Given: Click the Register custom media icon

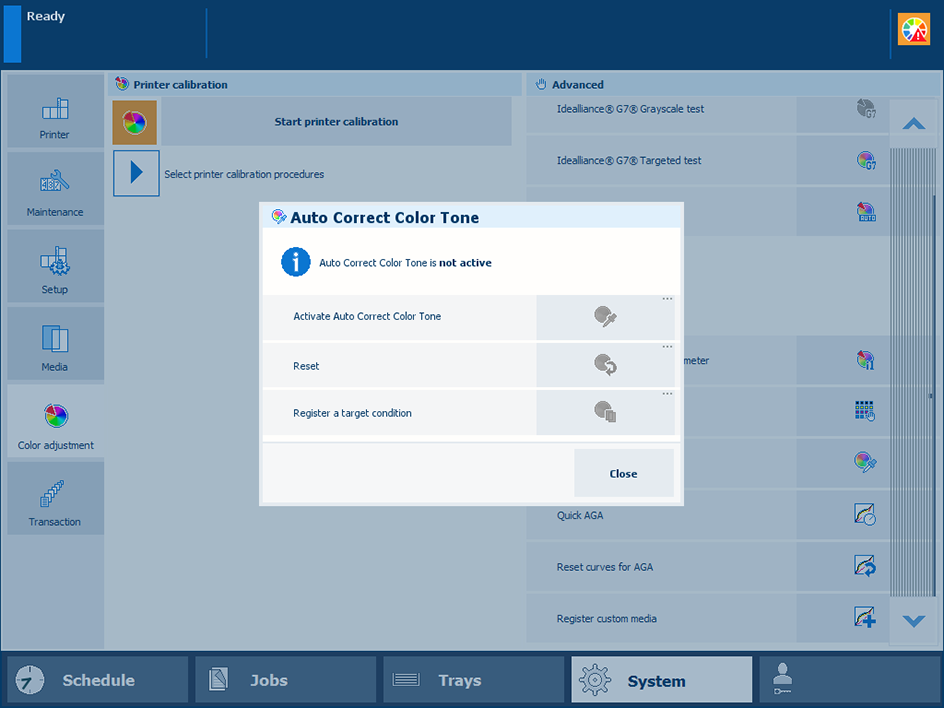Looking at the screenshot, I should (866, 618).
